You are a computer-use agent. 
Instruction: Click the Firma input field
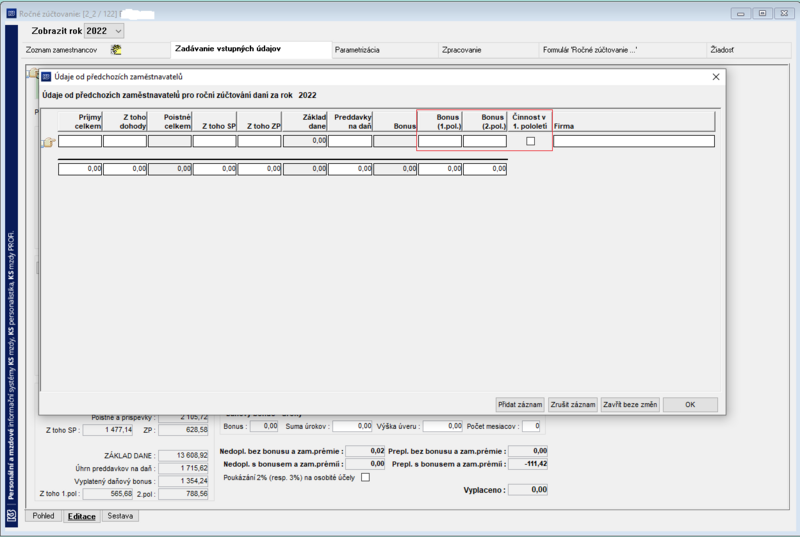tap(634, 141)
